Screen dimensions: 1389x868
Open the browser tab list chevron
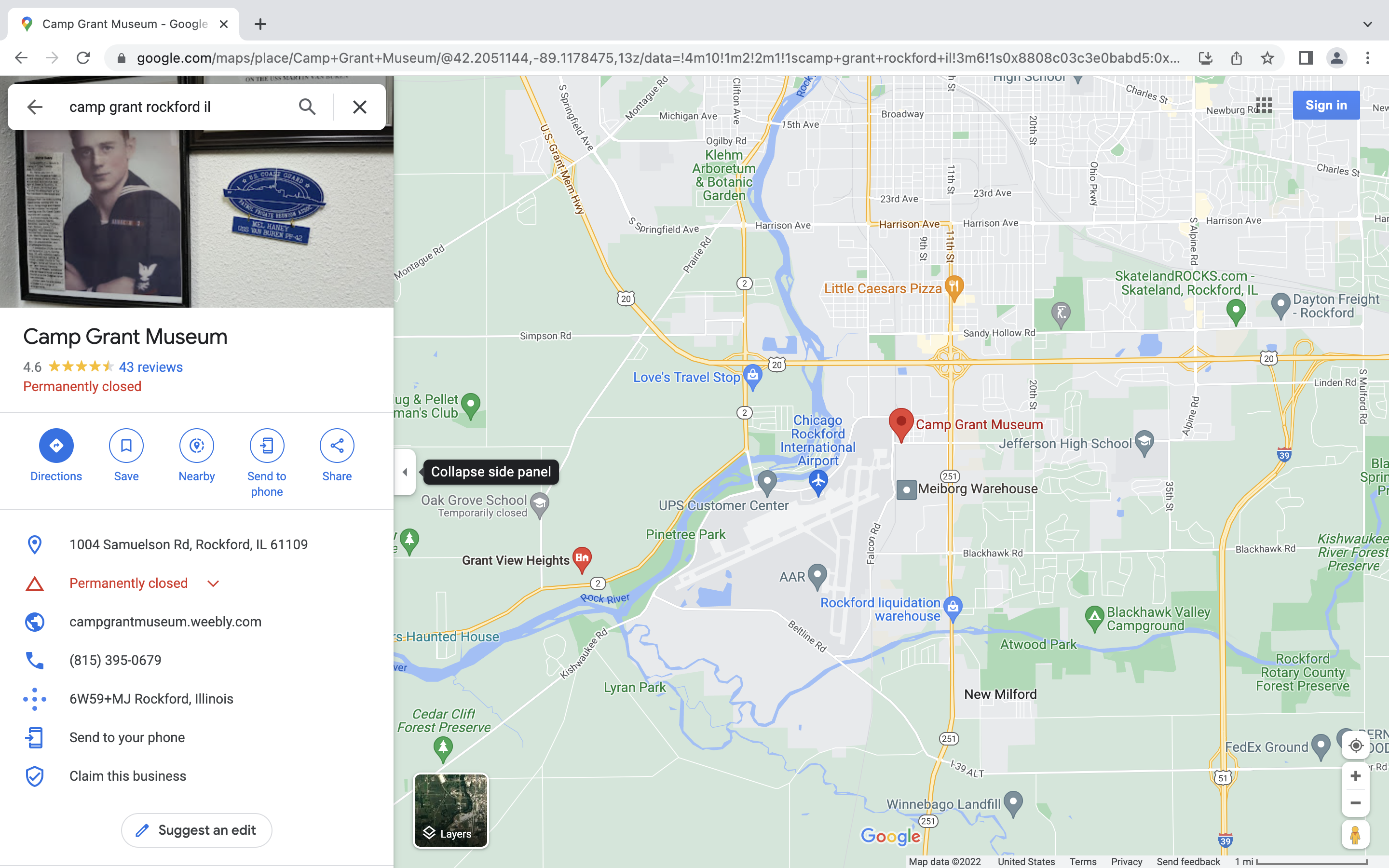[x=1367, y=24]
